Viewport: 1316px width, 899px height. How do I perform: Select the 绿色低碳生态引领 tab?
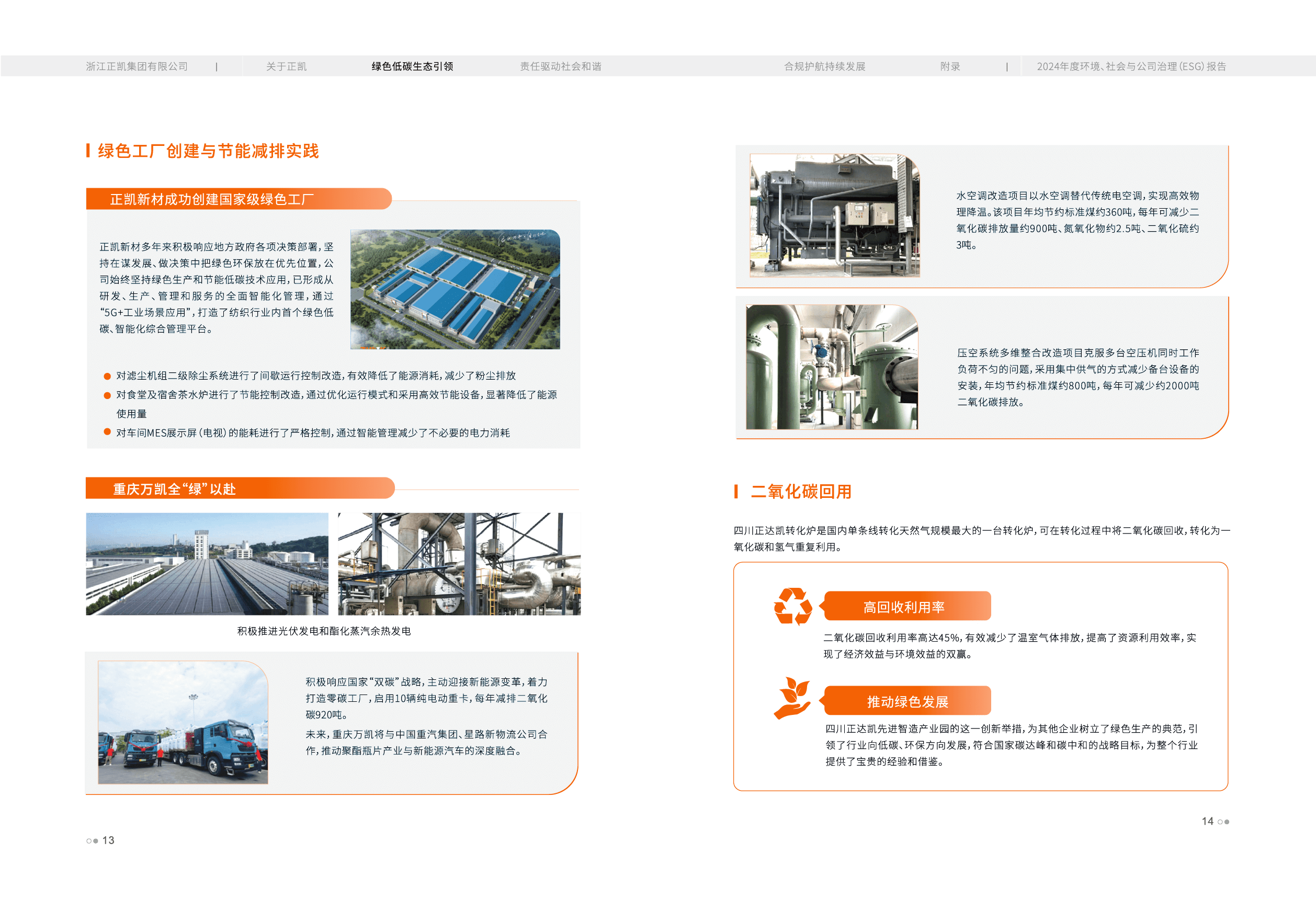(x=412, y=66)
